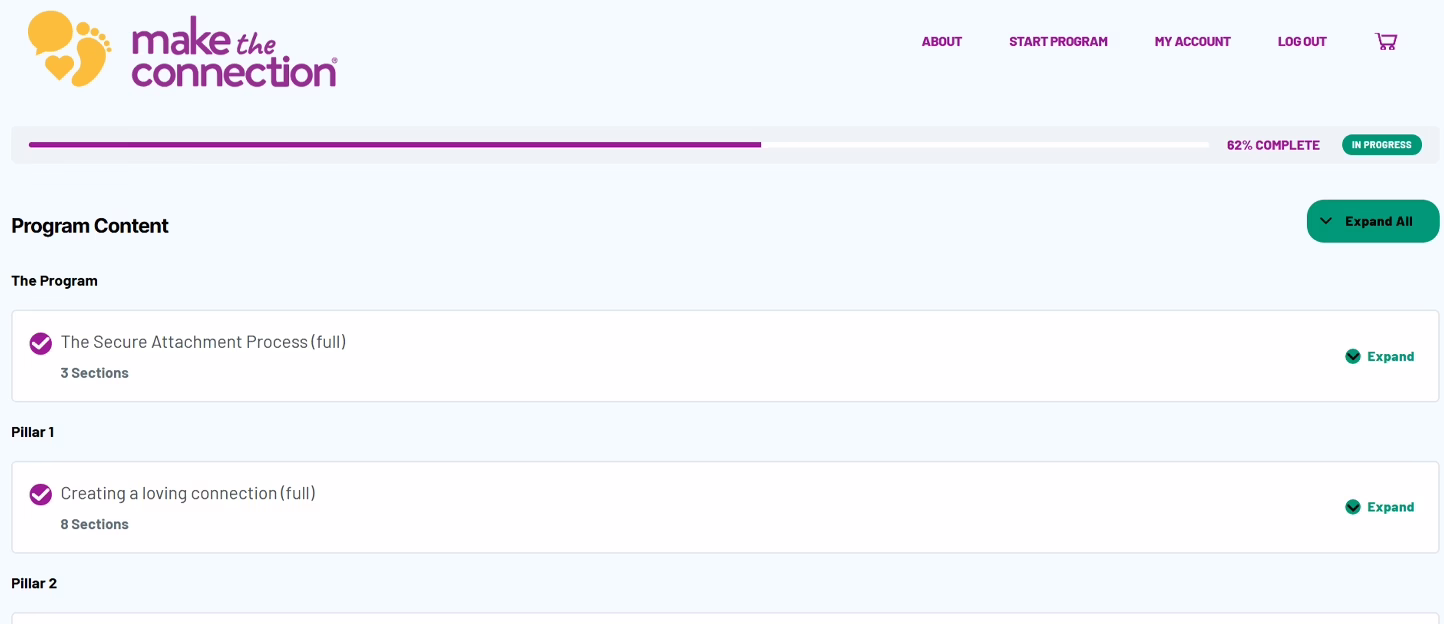Click the shopping cart icon

click(x=1386, y=41)
